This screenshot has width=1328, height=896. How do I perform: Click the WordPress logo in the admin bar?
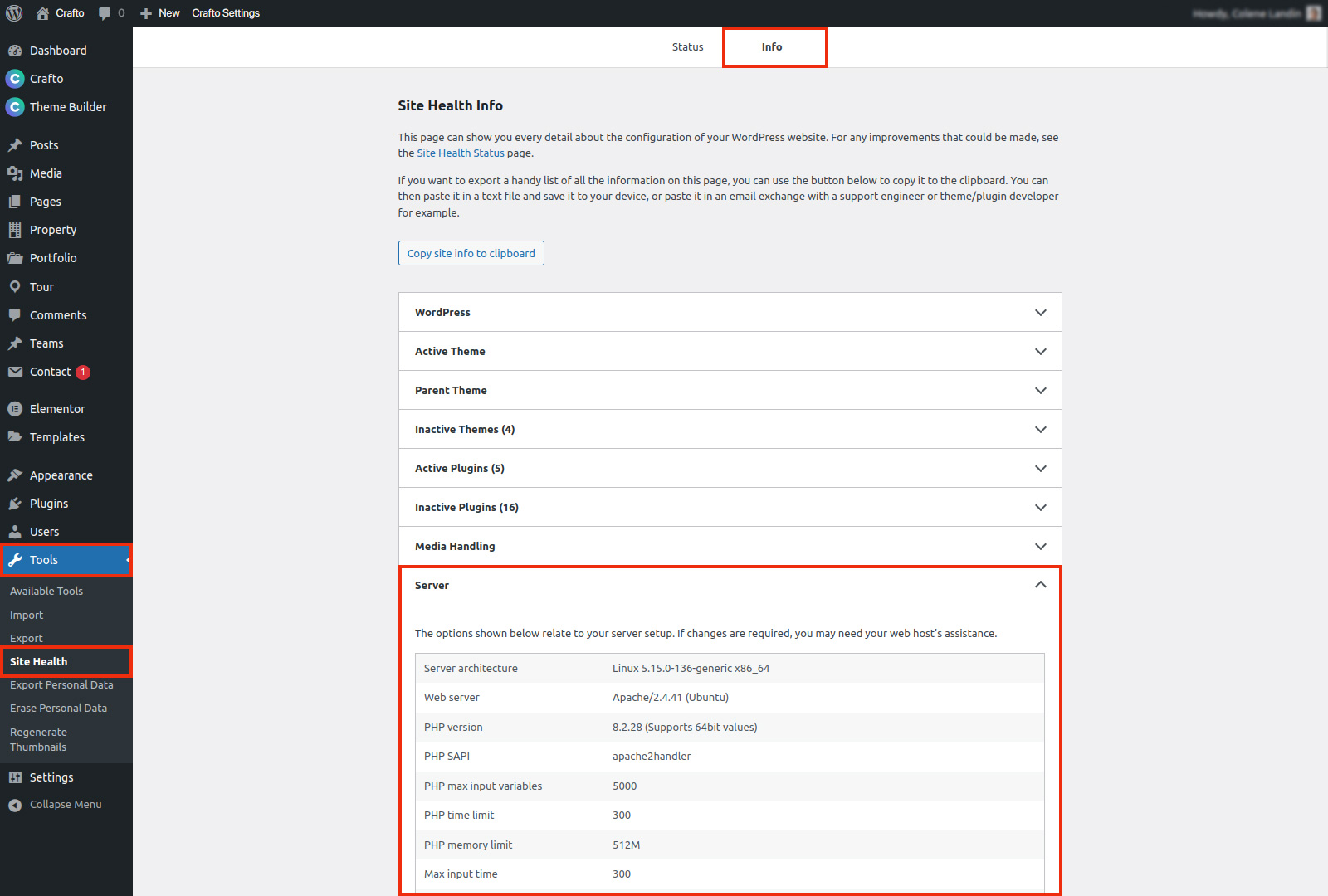pyautogui.click(x=12, y=12)
